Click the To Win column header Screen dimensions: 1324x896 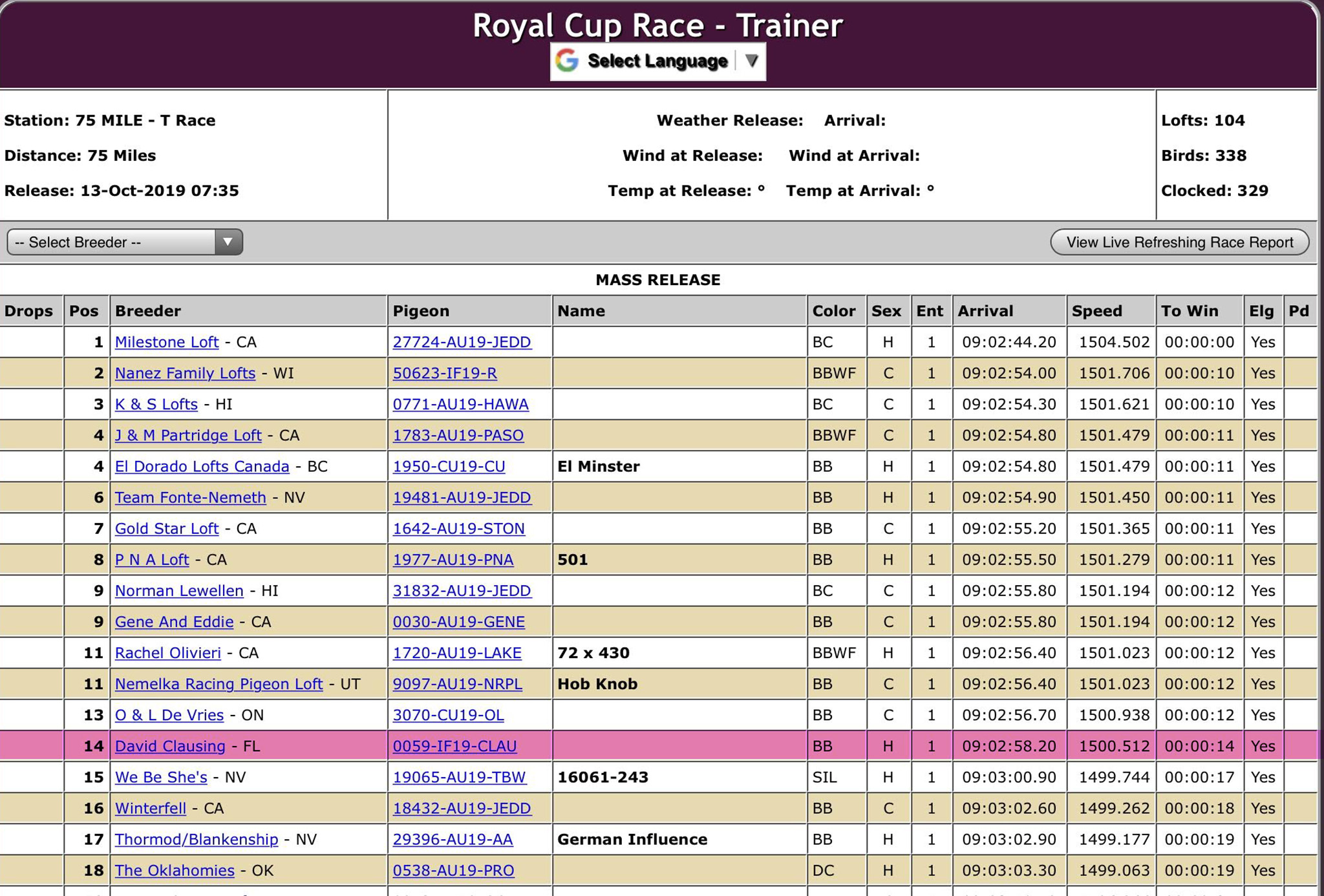[x=1189, y=311]
